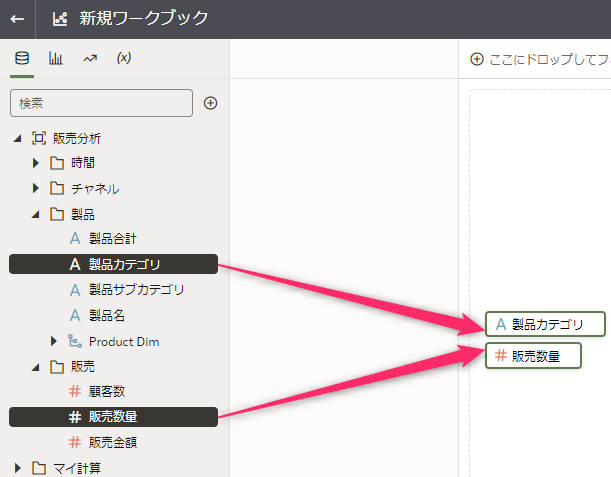Expand the チャネル folder
The height and width of the screenshot is (477, 611).
[x=36, y=189]
